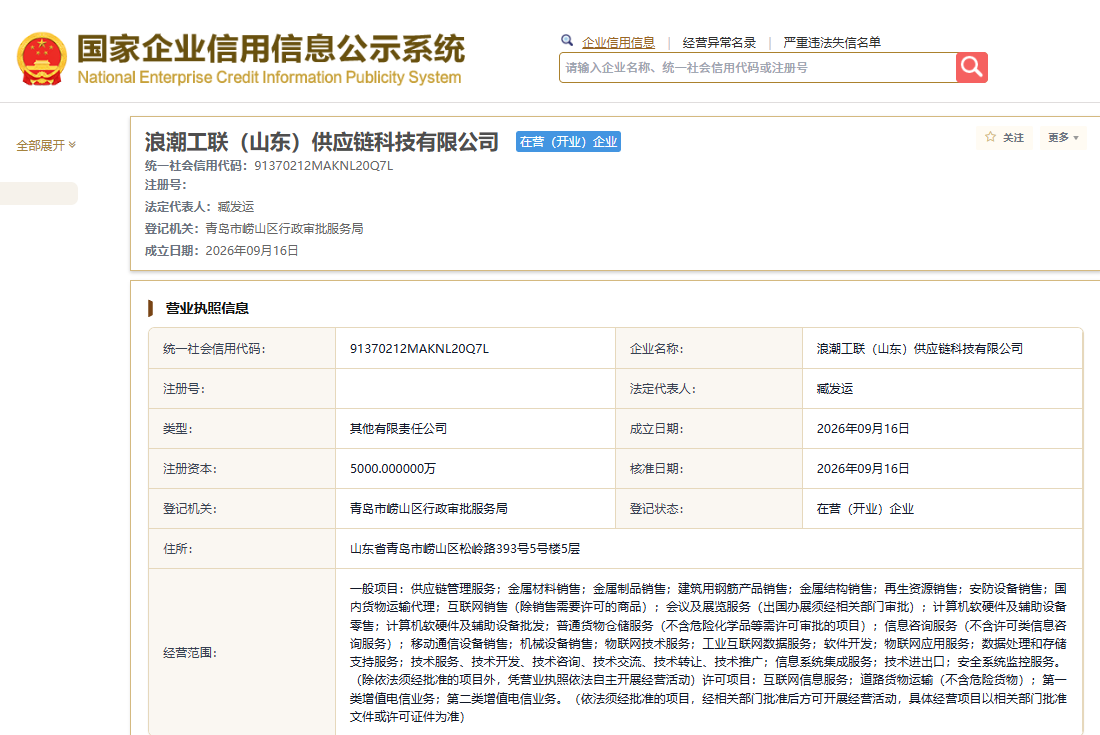1100x735 pixels.
Task: Click the 在营（开业）企业 status badge
Action: point(568,142)
